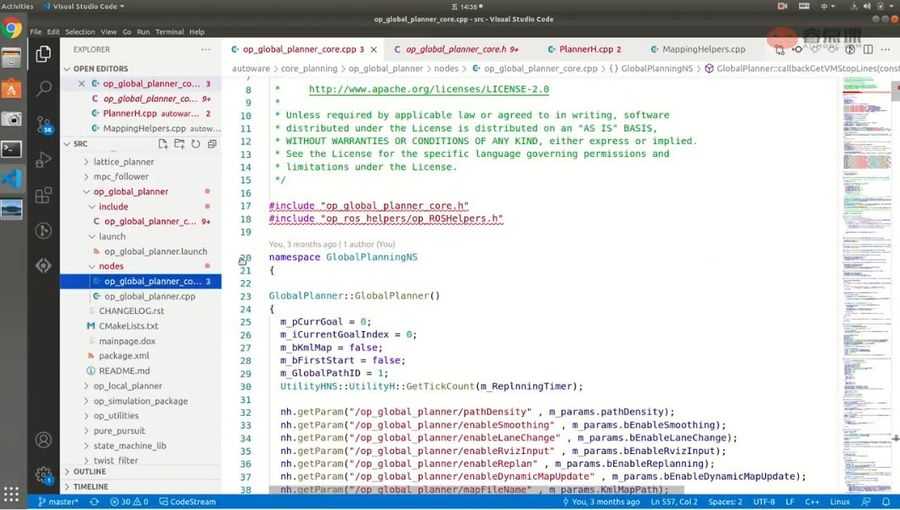
Task: Open Files app in Ubuntu dock
Action: [x=11, y=59]
